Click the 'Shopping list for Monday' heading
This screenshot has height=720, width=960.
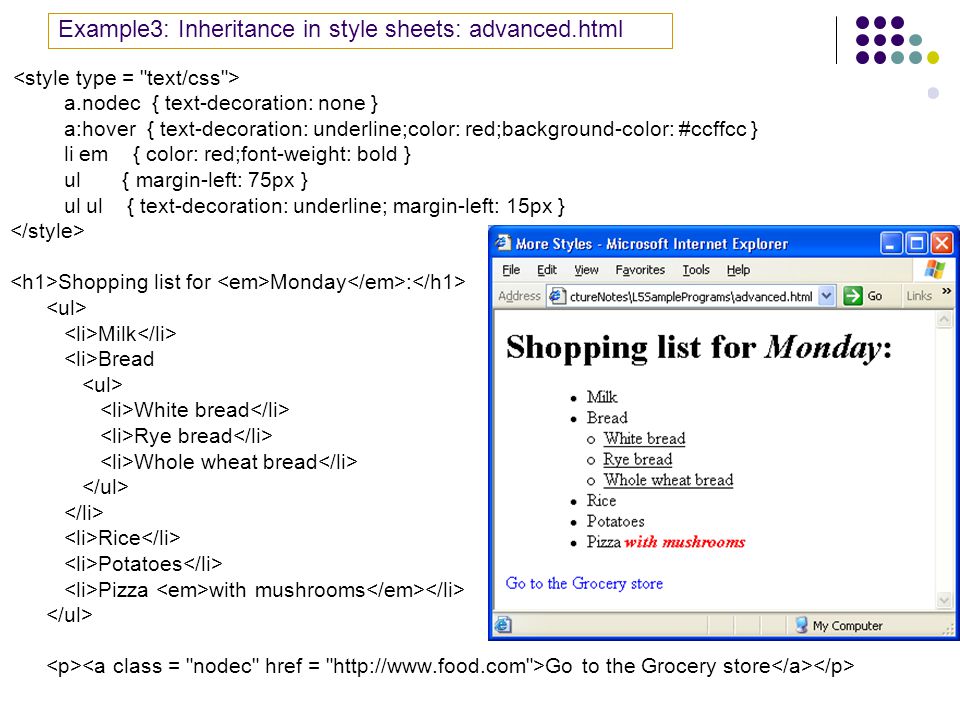click(699, 348)
